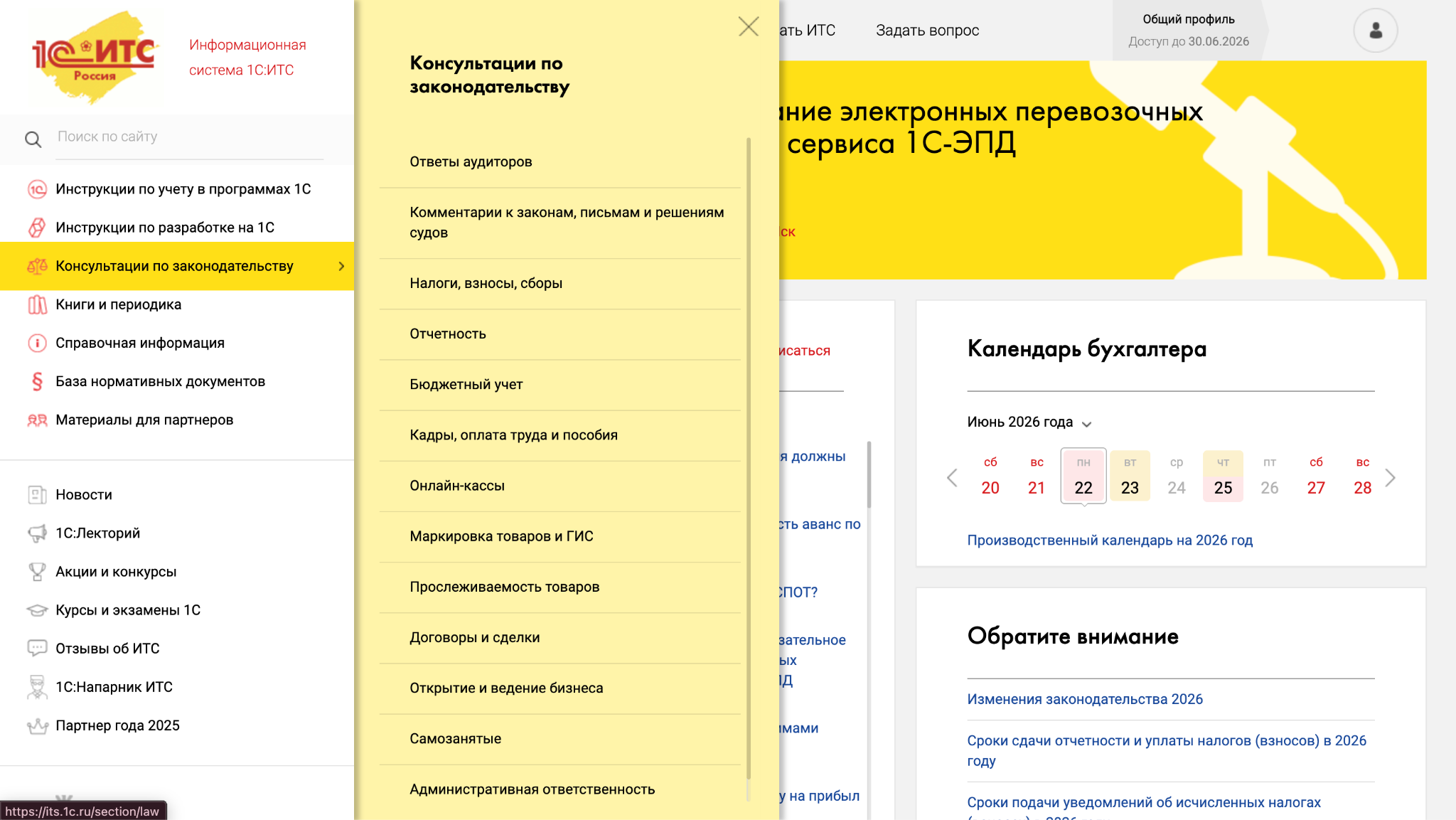This screenshot has width=1456, height=820.
Task: Select Wednesday 24 in the calendar
Action: click(1177, 476)
